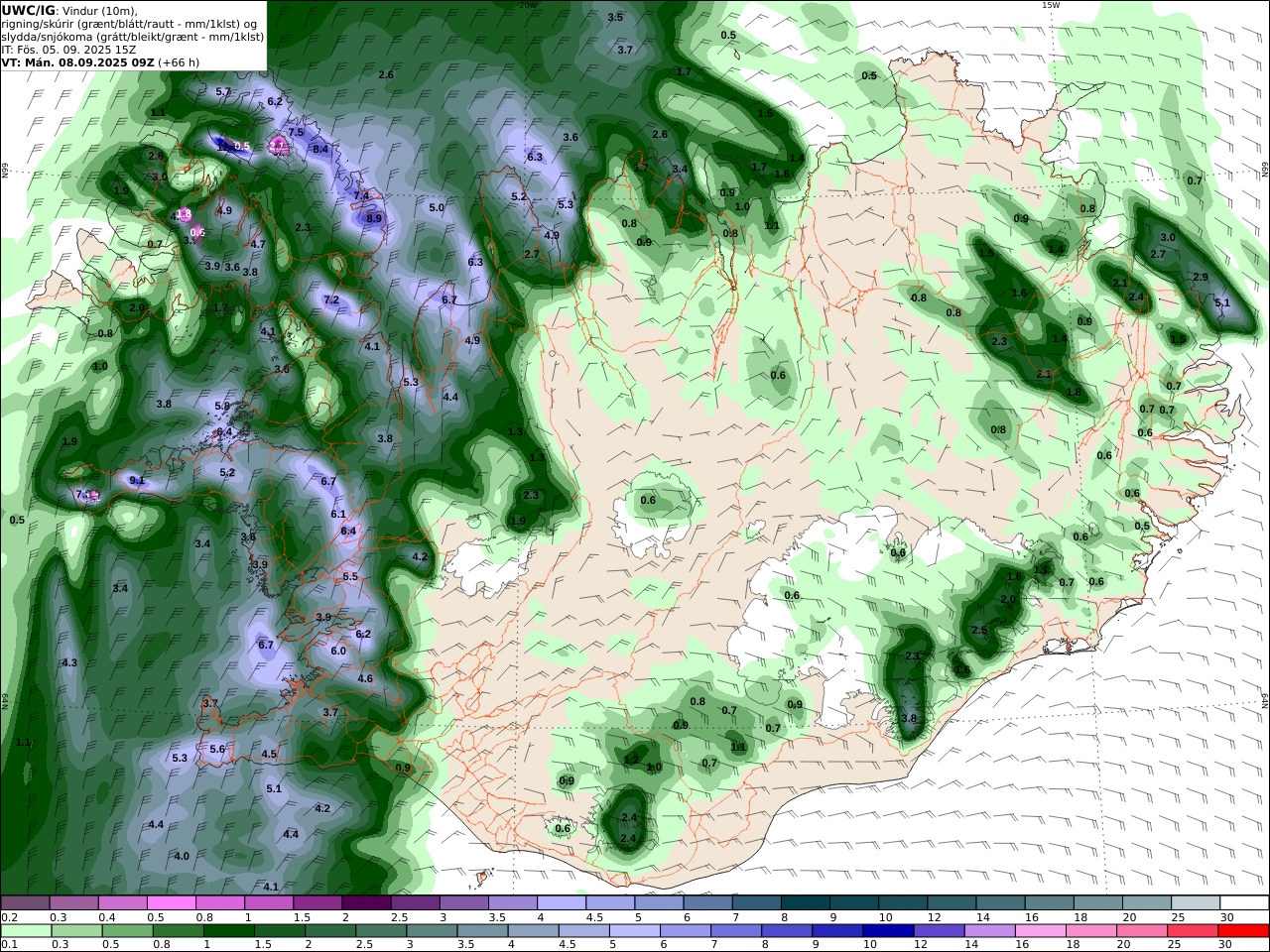
Task: Click the '4.0' value at the bottom left
Action: [x=182, y=856]
